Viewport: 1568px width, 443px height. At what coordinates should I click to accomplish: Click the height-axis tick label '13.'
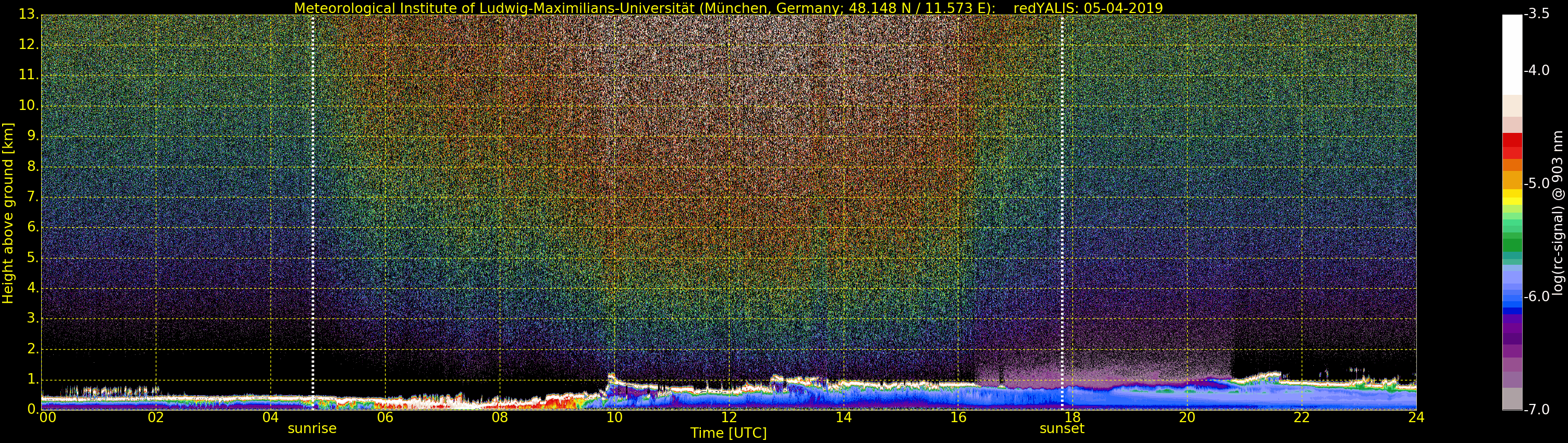tap(29, 15)
